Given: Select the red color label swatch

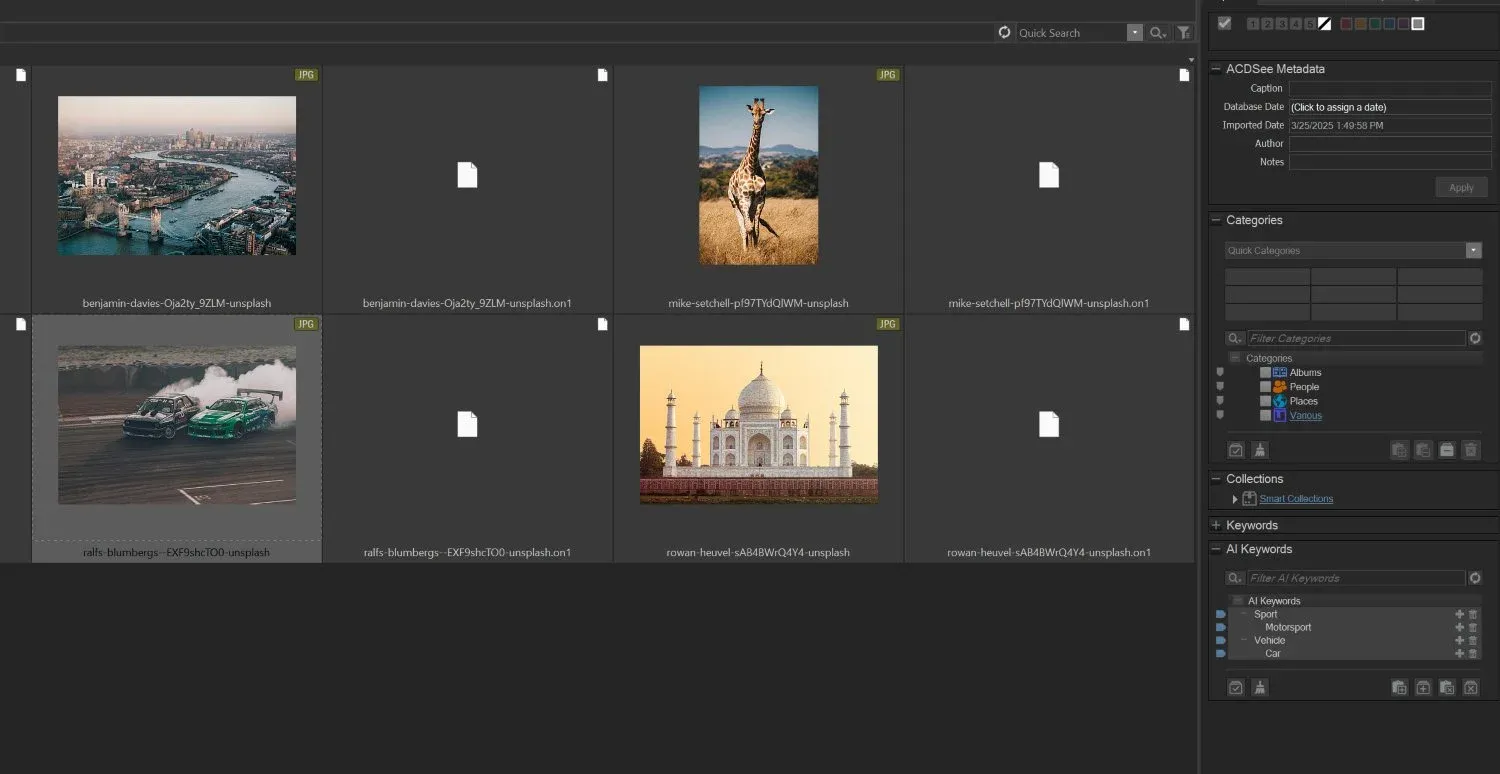Looking at the screenshot, I should [x=1346, y=22].
